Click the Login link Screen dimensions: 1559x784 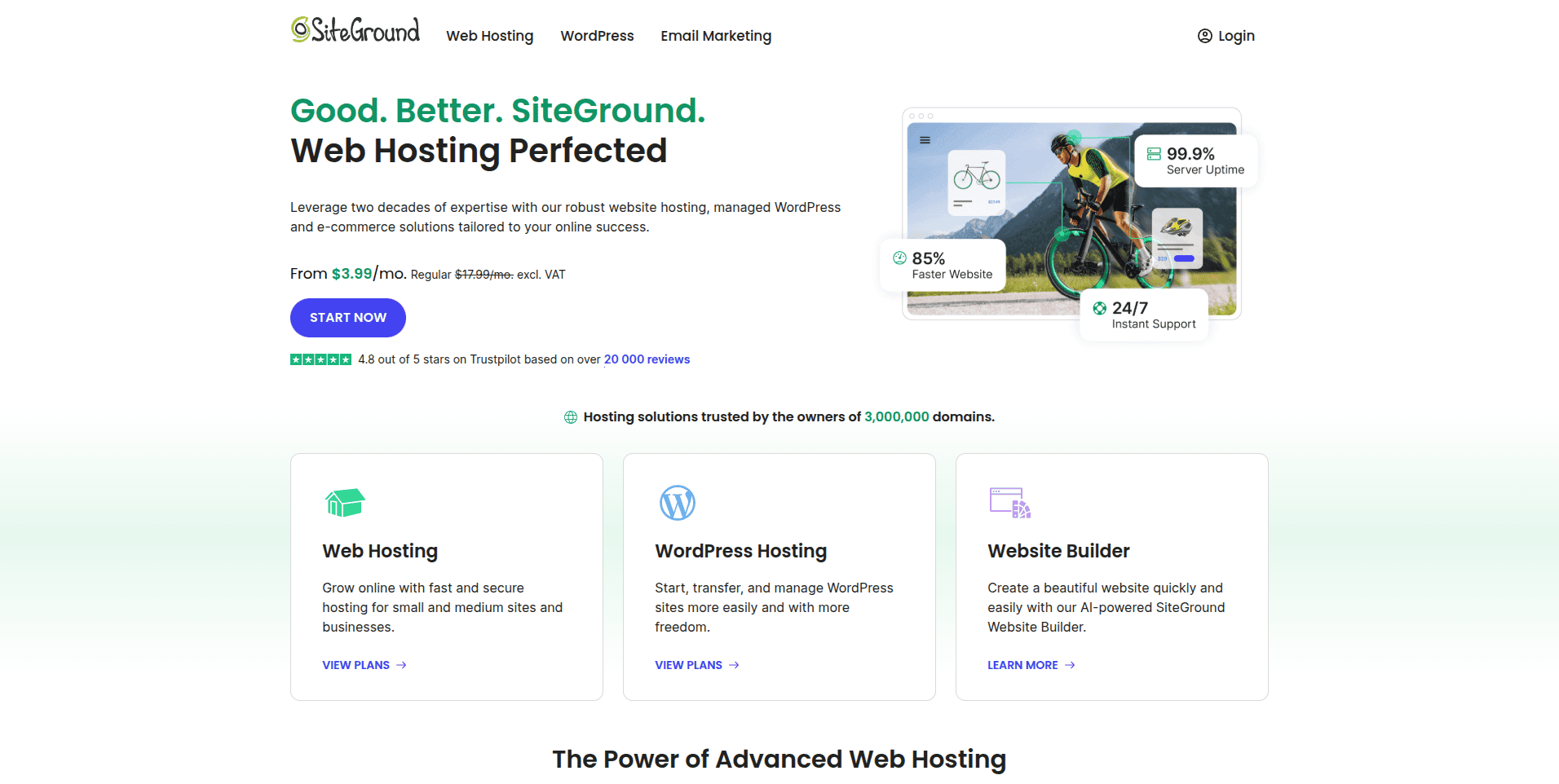point(1235,36)
